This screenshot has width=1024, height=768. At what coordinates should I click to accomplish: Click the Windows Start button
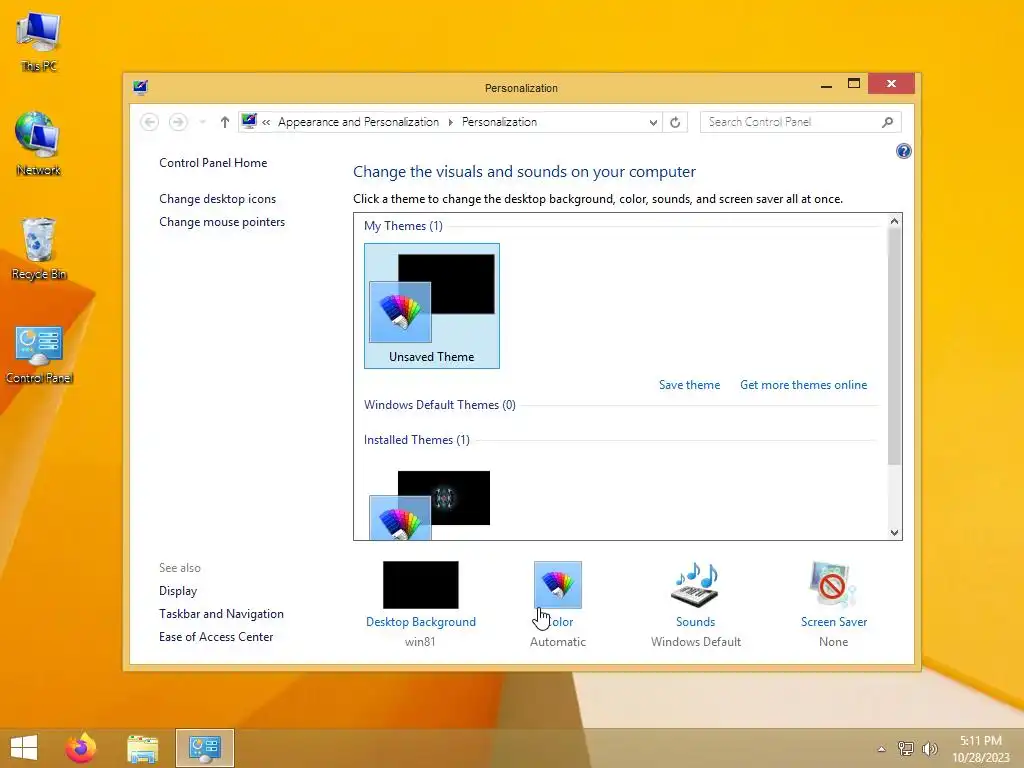(24, 748)
